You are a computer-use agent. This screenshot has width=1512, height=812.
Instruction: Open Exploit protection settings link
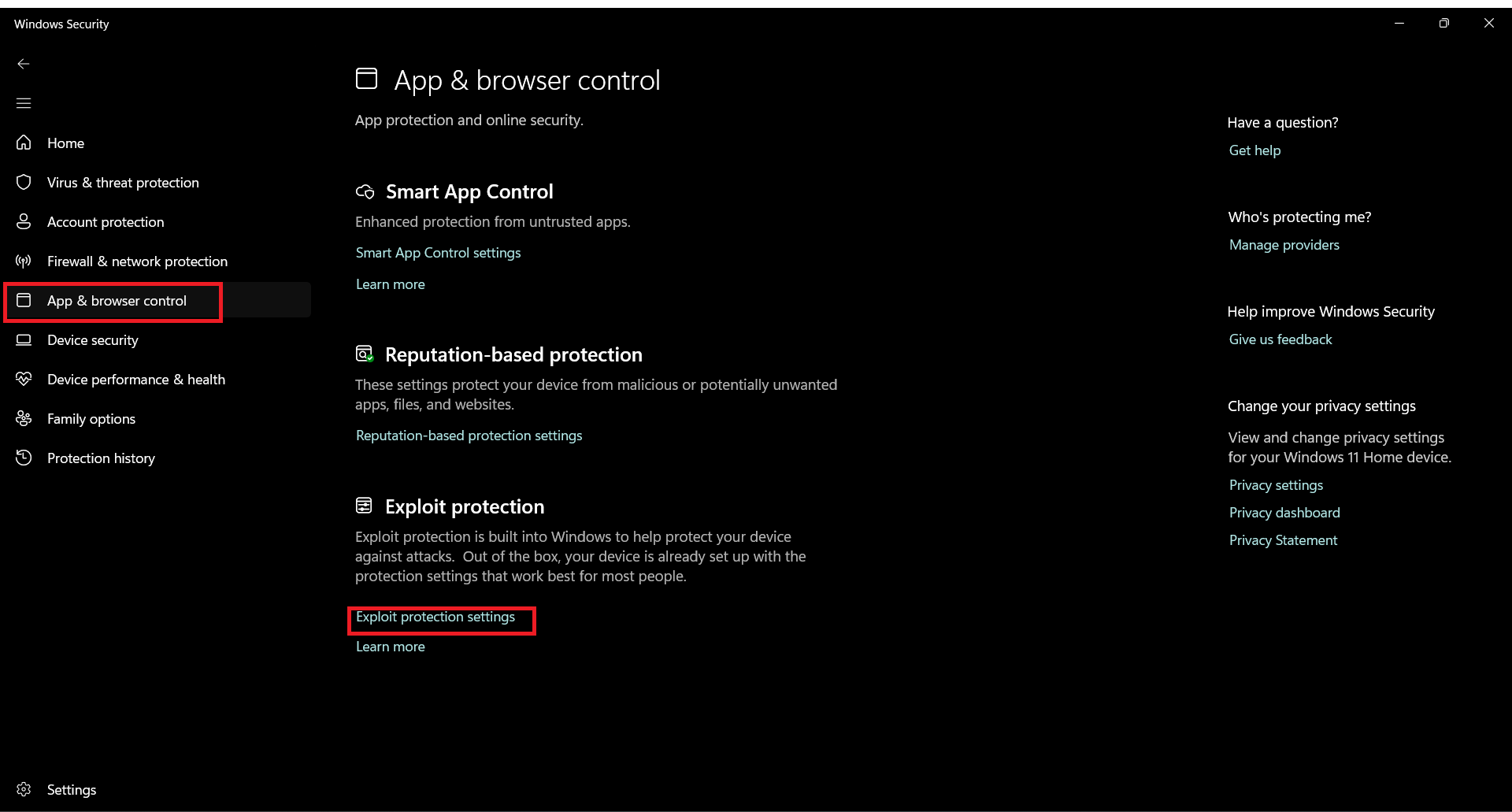[x=435, y=617]
